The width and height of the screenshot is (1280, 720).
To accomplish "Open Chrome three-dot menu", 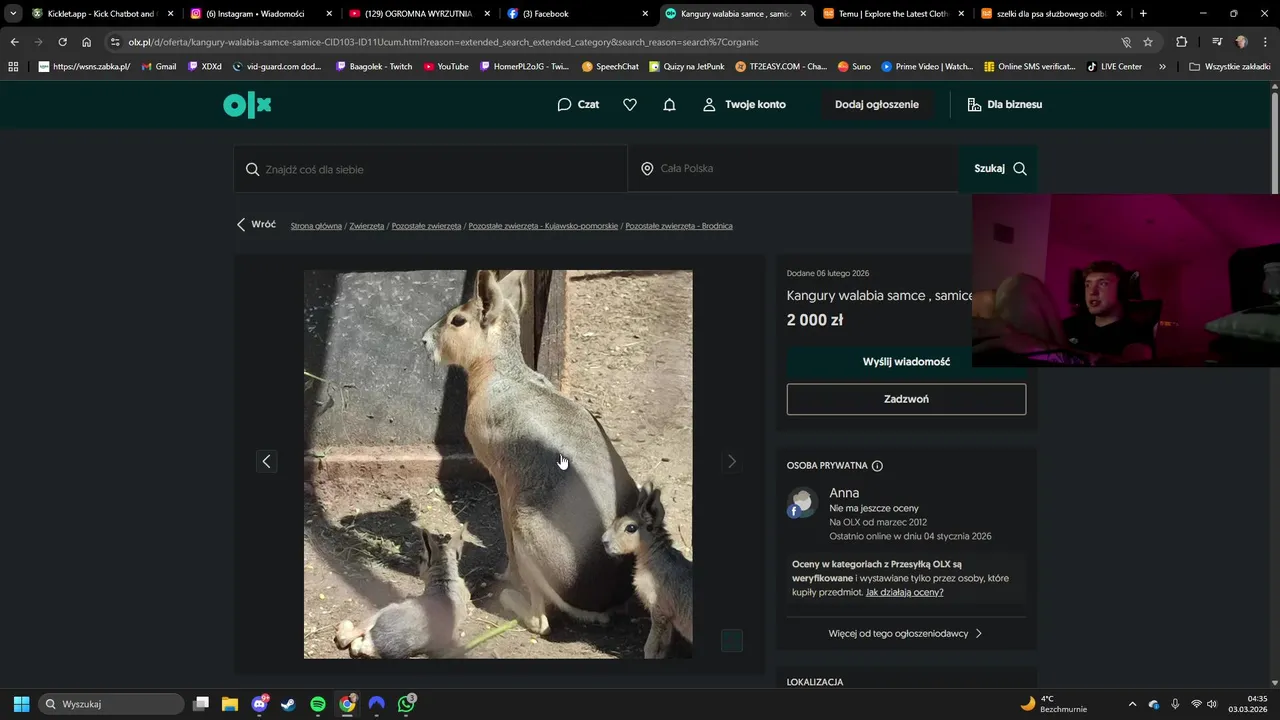I will coord(1266,42).
